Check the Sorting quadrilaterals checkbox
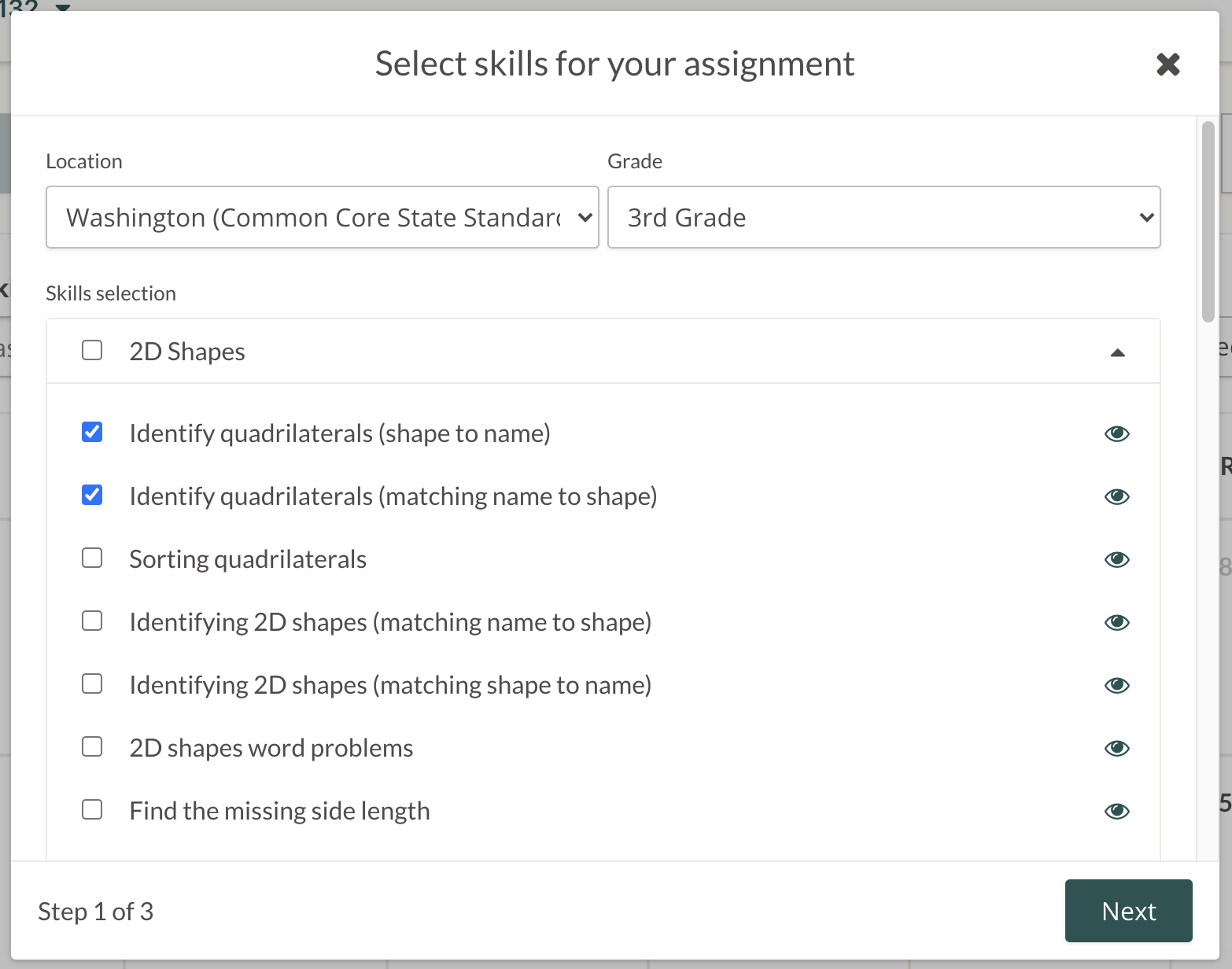The height and width of the screenshot is (969, 1232). click(92, 558)
